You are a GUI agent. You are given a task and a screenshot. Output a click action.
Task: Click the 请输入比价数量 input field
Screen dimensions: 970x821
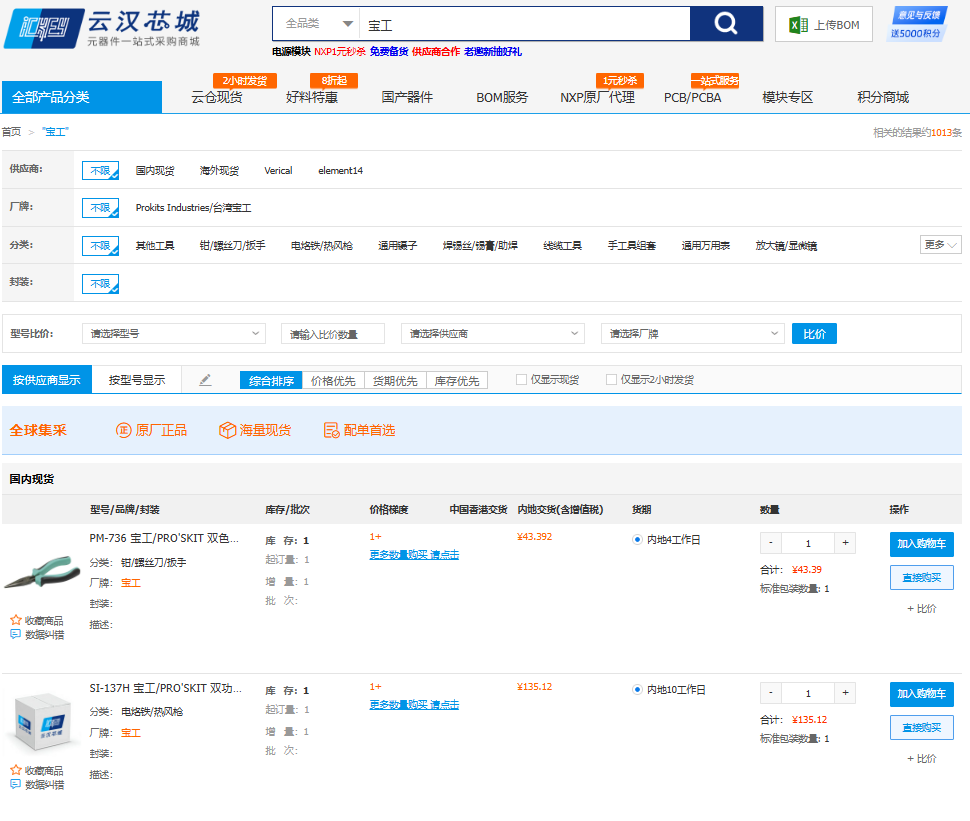(x=333, y=333)
